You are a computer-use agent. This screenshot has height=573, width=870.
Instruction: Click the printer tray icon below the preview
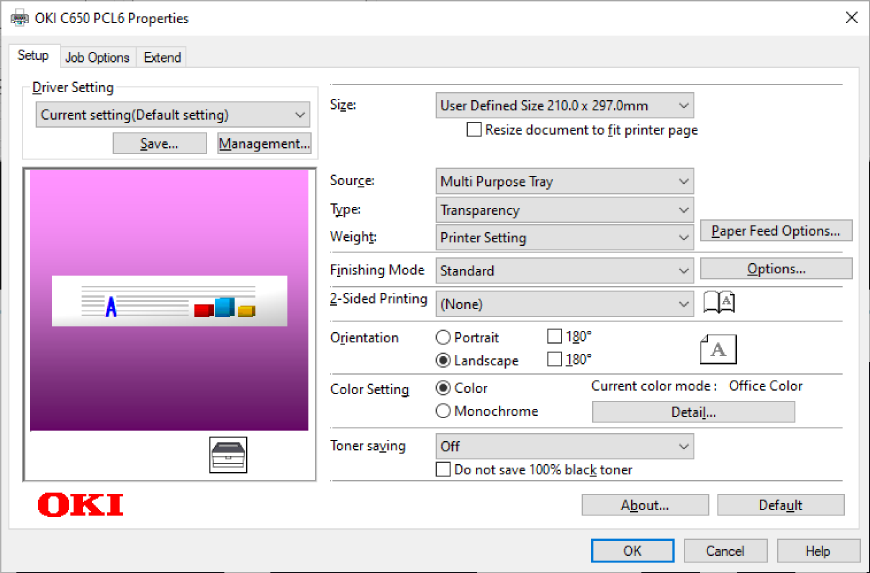click(228, 455)
